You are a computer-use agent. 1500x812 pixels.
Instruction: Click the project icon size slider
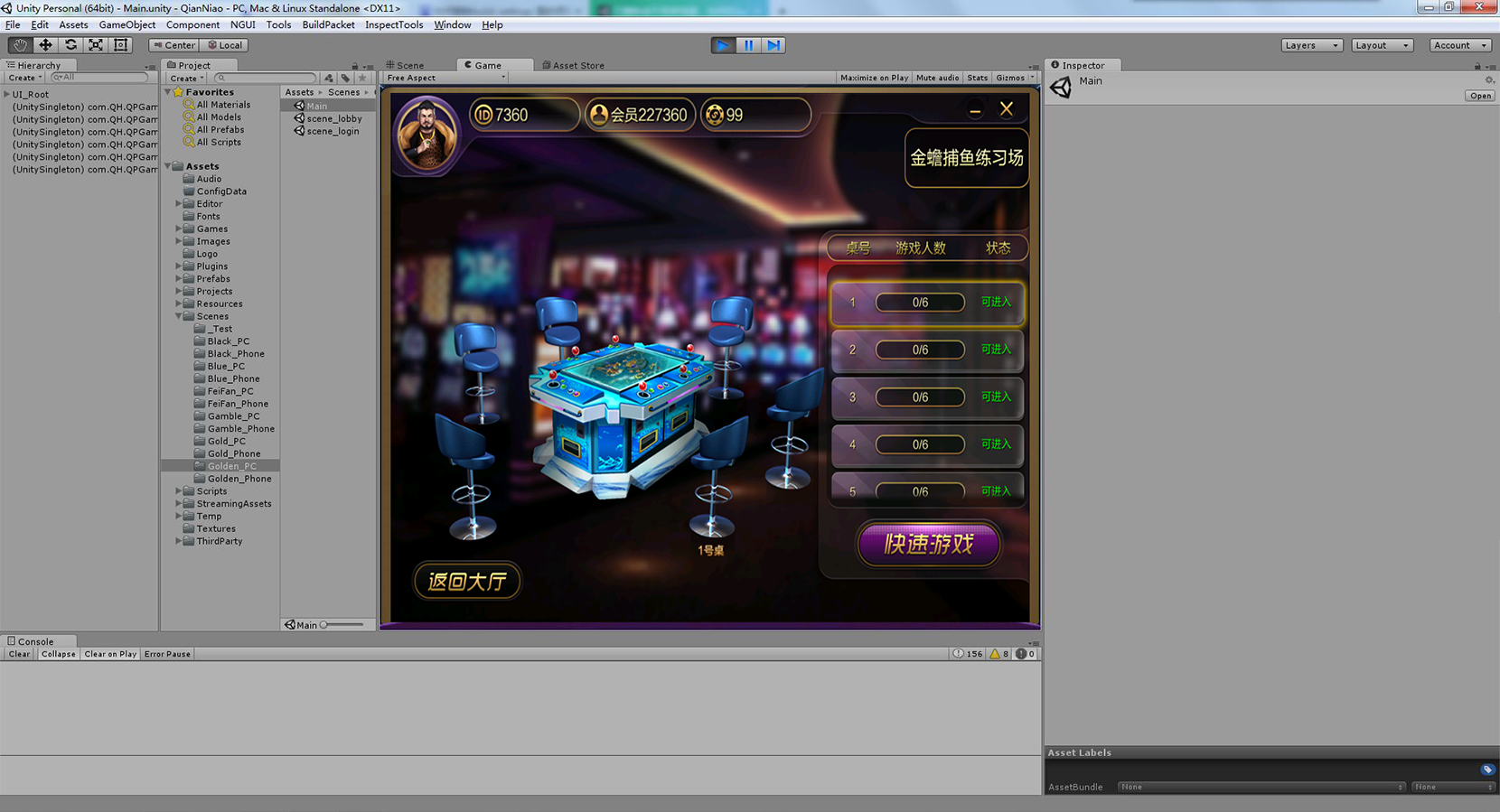point(343,625)
